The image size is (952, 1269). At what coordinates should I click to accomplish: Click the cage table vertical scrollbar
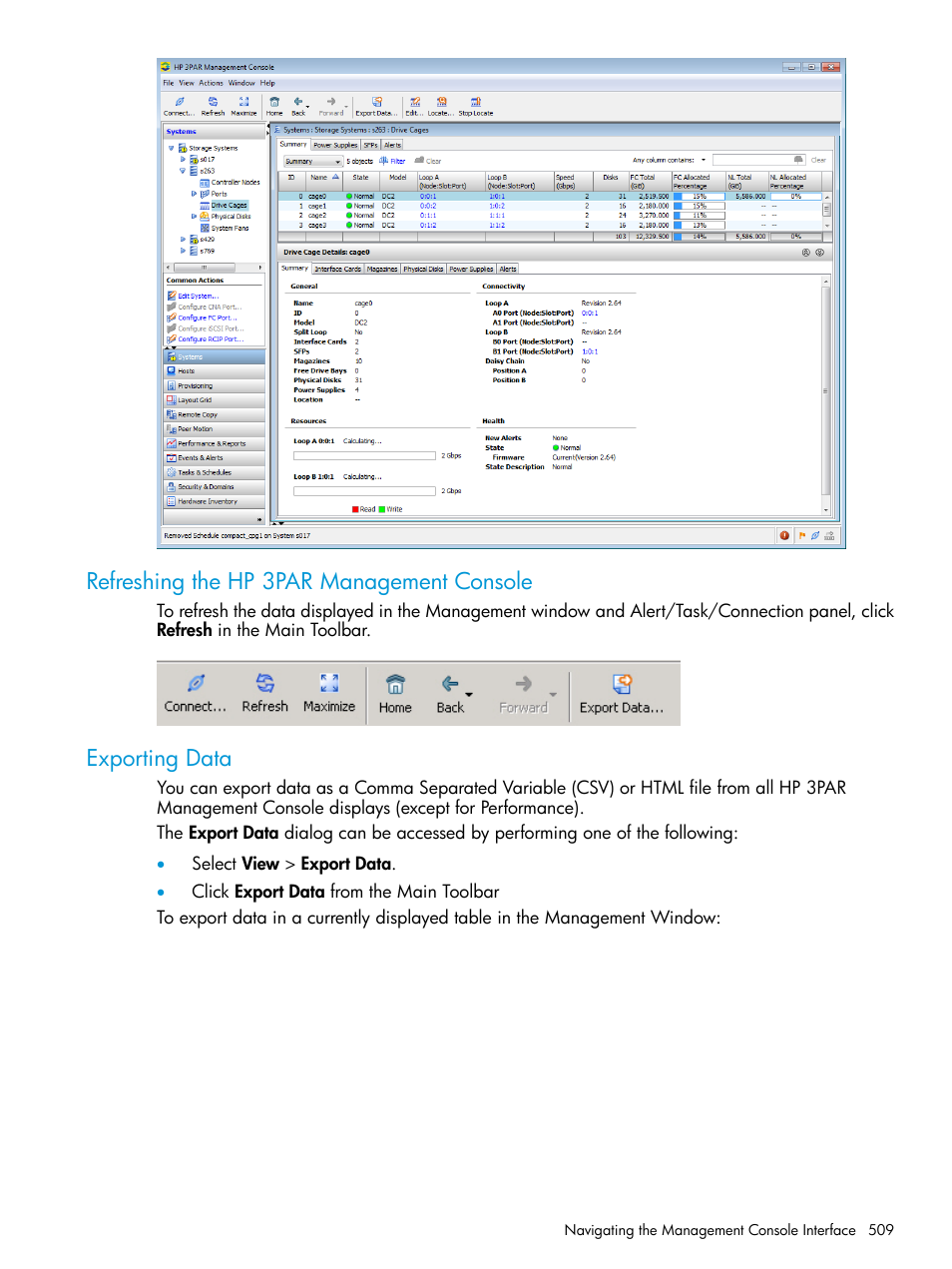click(x=826, y=211)
